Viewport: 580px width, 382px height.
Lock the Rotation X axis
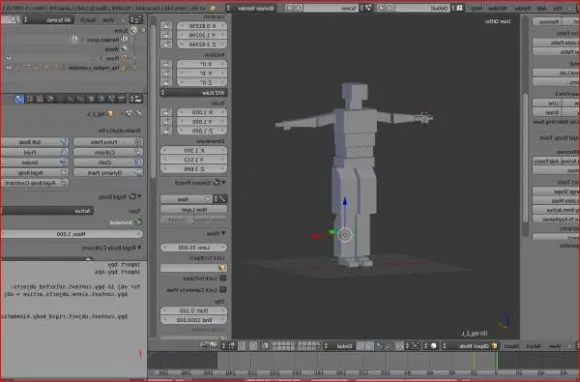tap(167, 64)
